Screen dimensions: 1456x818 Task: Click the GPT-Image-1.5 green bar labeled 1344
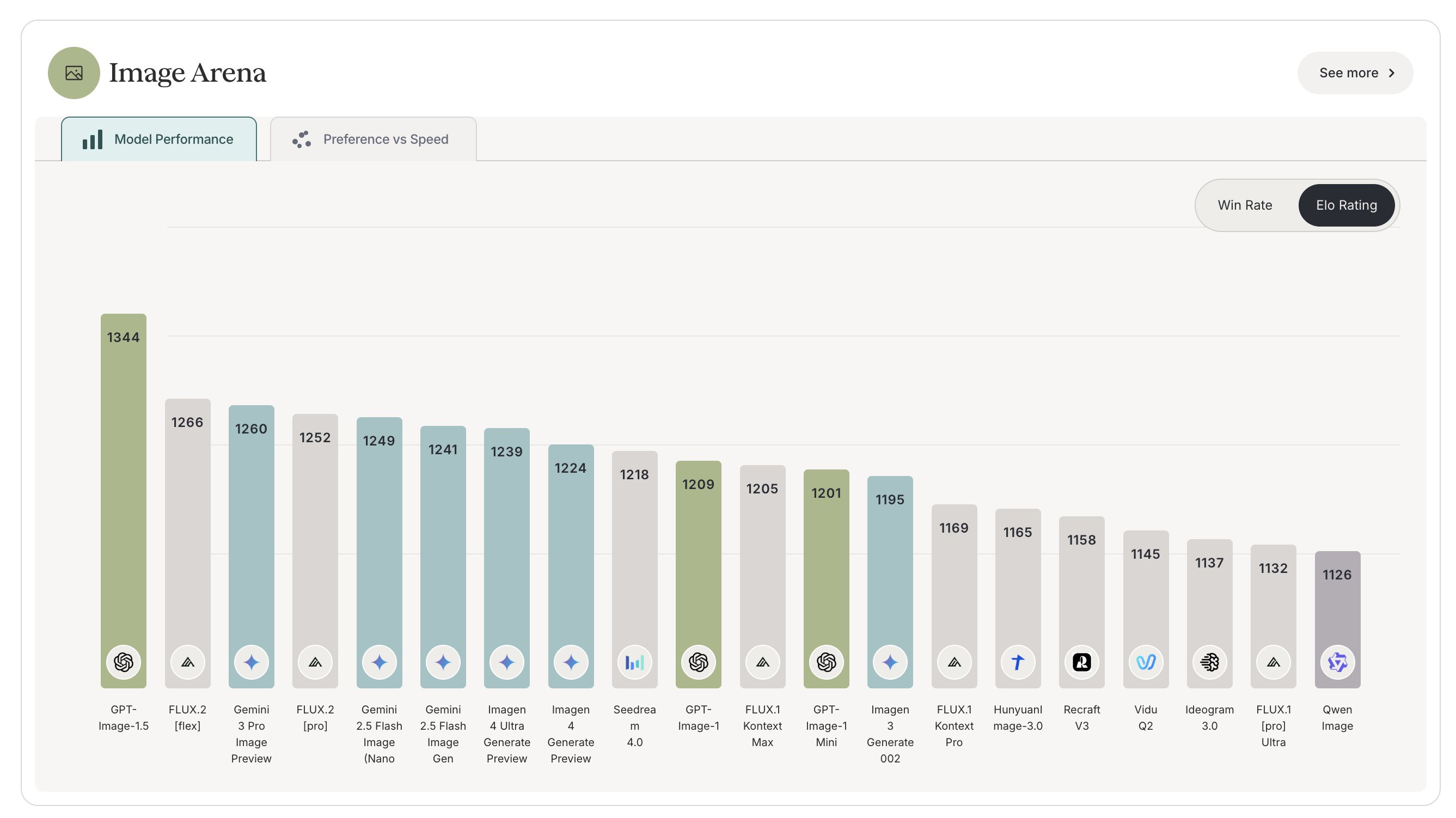123,480
